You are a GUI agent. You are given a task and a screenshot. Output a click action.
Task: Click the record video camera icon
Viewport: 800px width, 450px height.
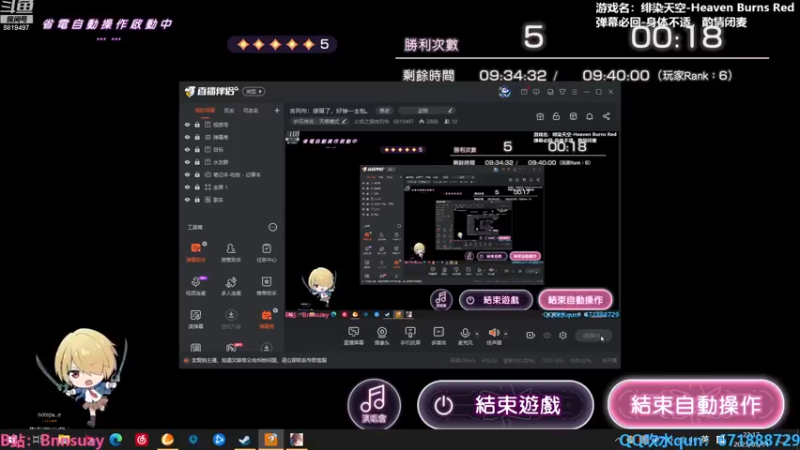(530, 335)
